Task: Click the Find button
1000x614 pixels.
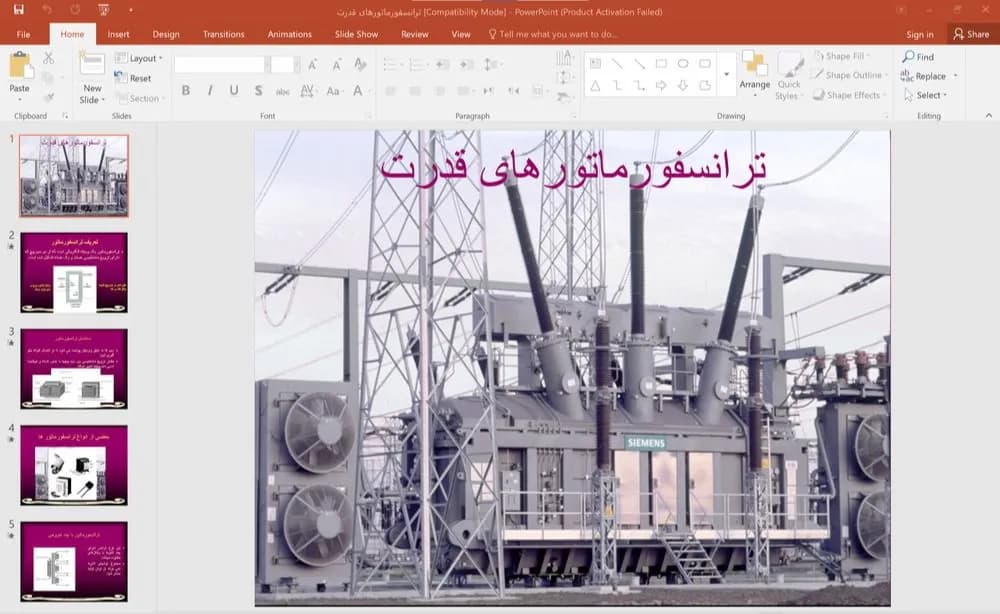Action: [x=918, y=57]
